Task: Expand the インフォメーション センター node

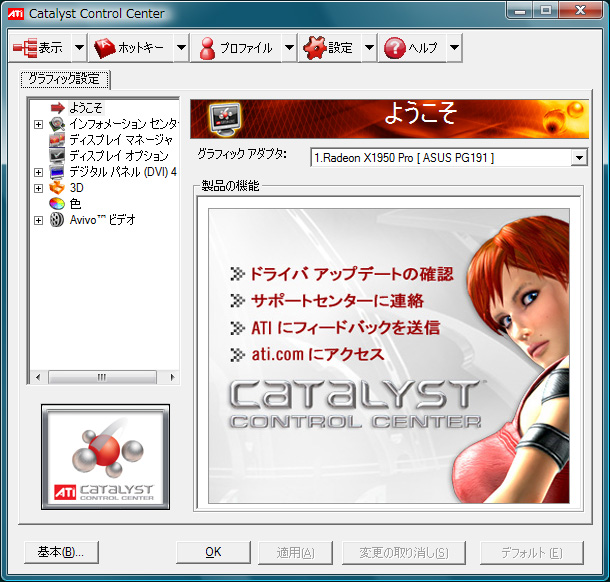Action: click(x=38, y=124)
